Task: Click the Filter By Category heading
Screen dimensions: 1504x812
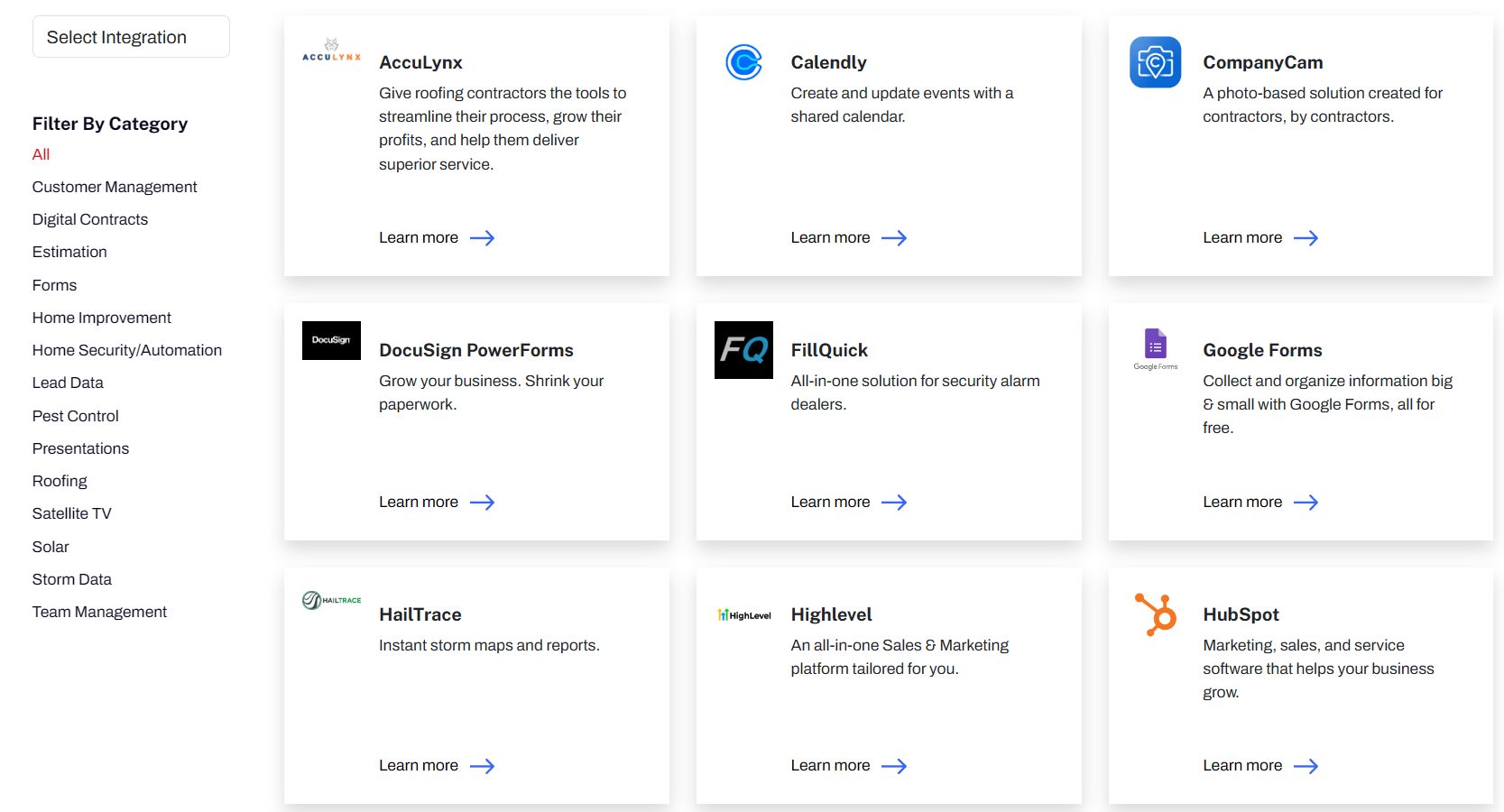Action: [110, 124]
